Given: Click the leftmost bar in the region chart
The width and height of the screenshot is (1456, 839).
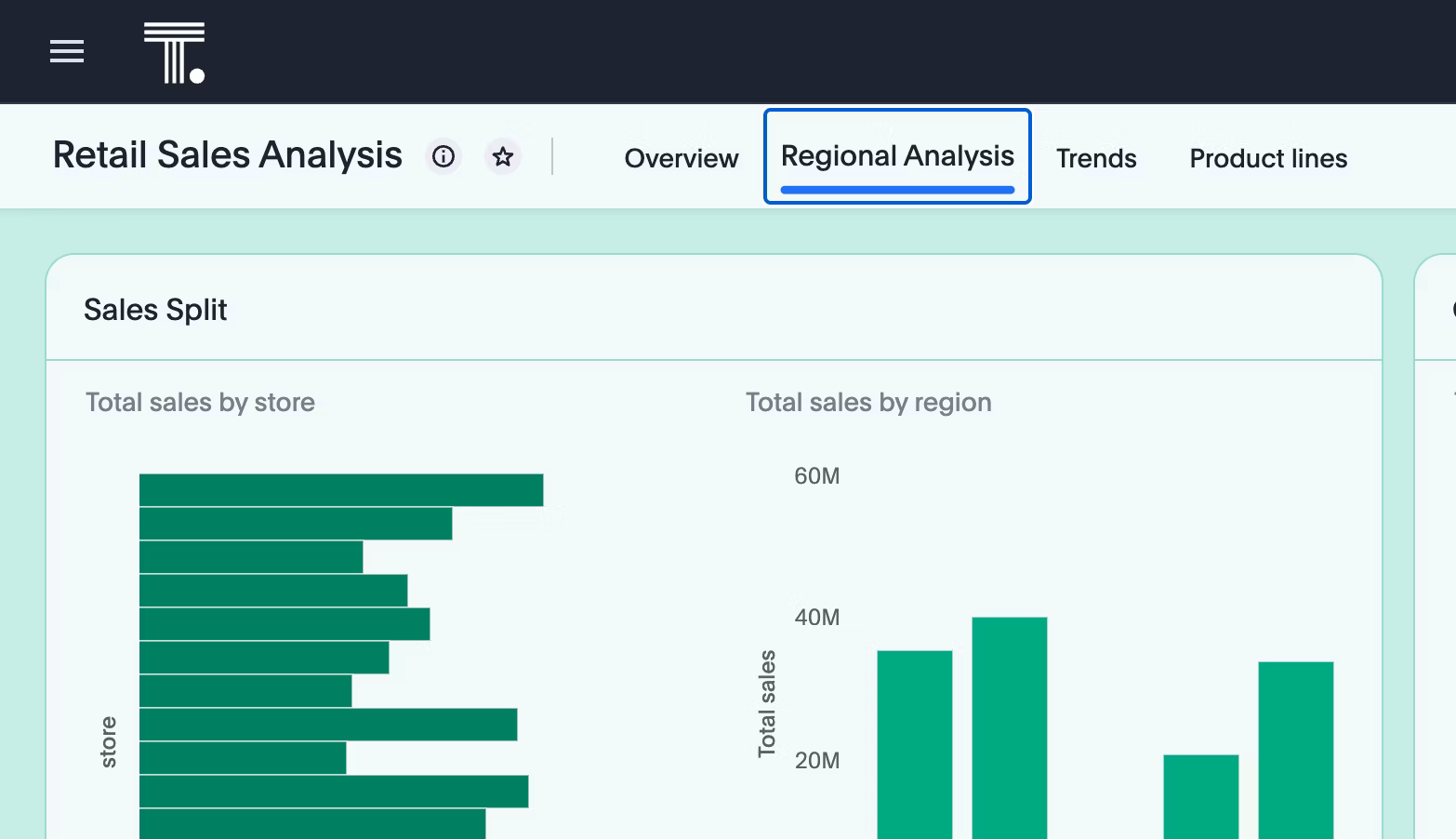Looking at the screenshot, I should click(x=914, y=744).
